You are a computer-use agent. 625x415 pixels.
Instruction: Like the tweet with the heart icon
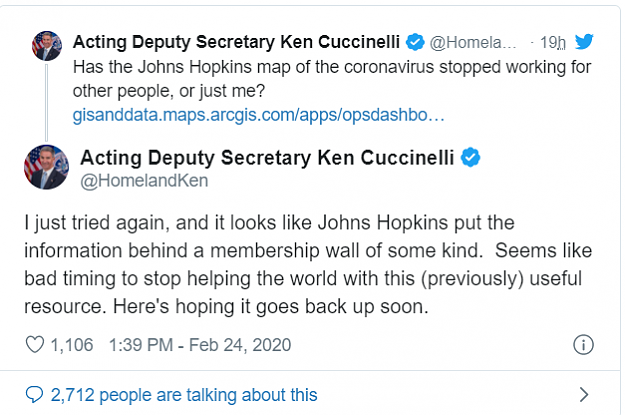pos(35,344)
